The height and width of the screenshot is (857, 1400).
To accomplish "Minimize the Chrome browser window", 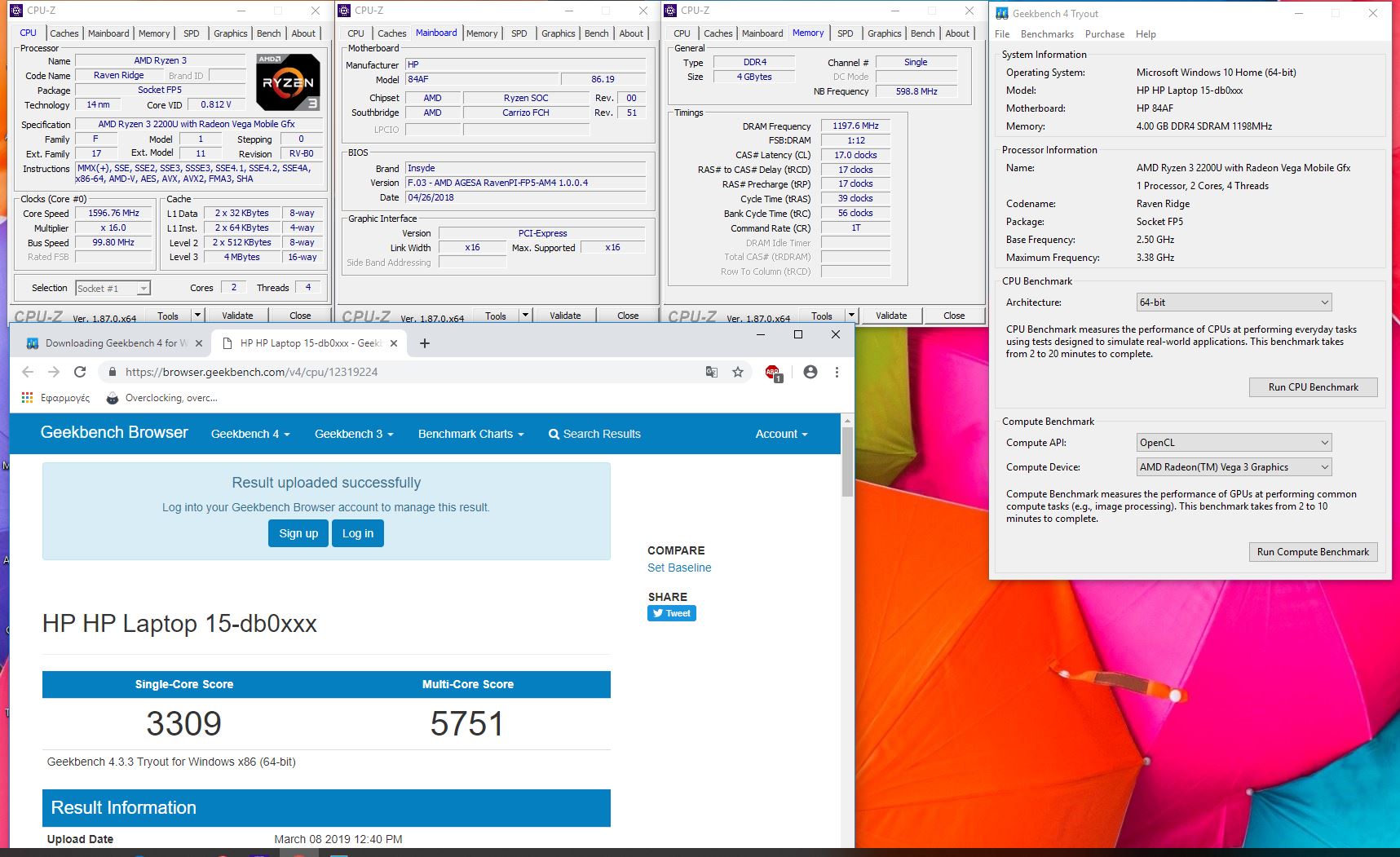I will click(761, 334).
